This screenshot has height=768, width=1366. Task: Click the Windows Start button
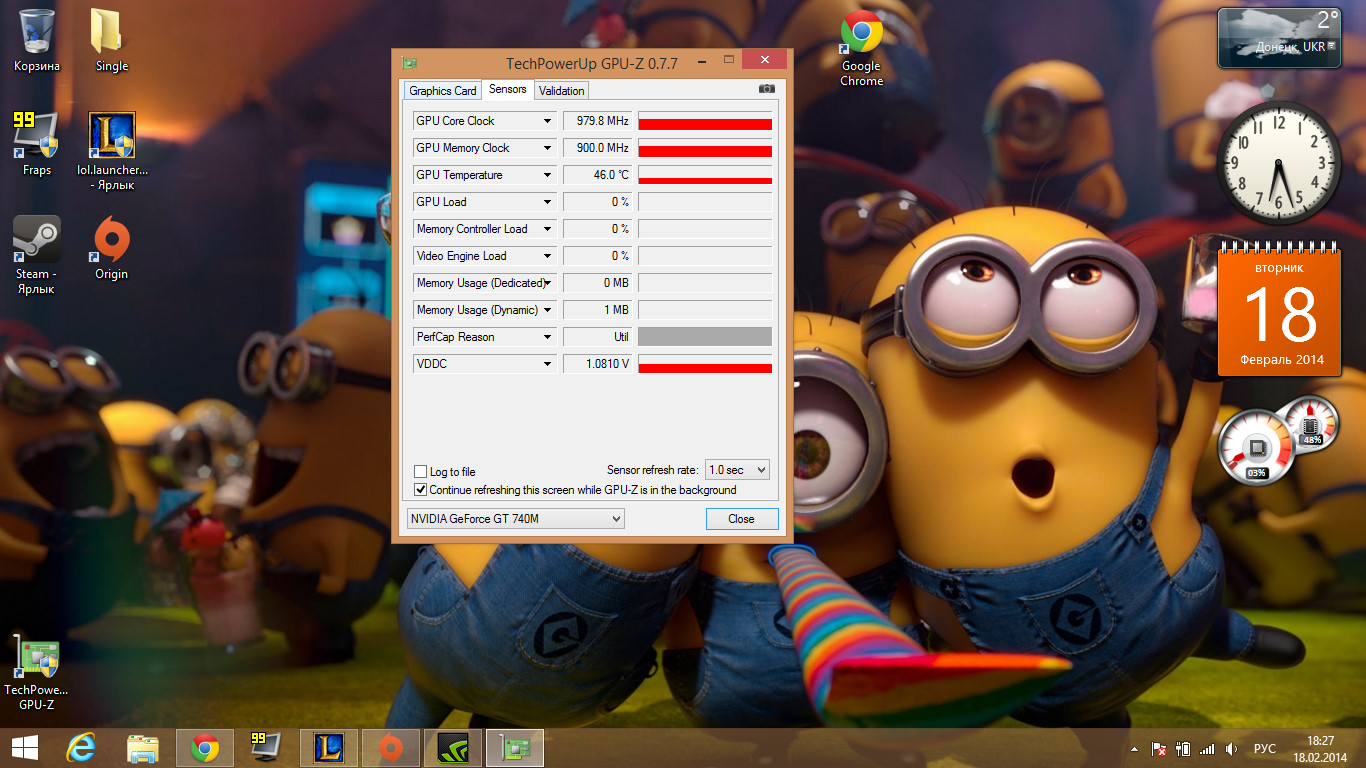click(25, 748)
